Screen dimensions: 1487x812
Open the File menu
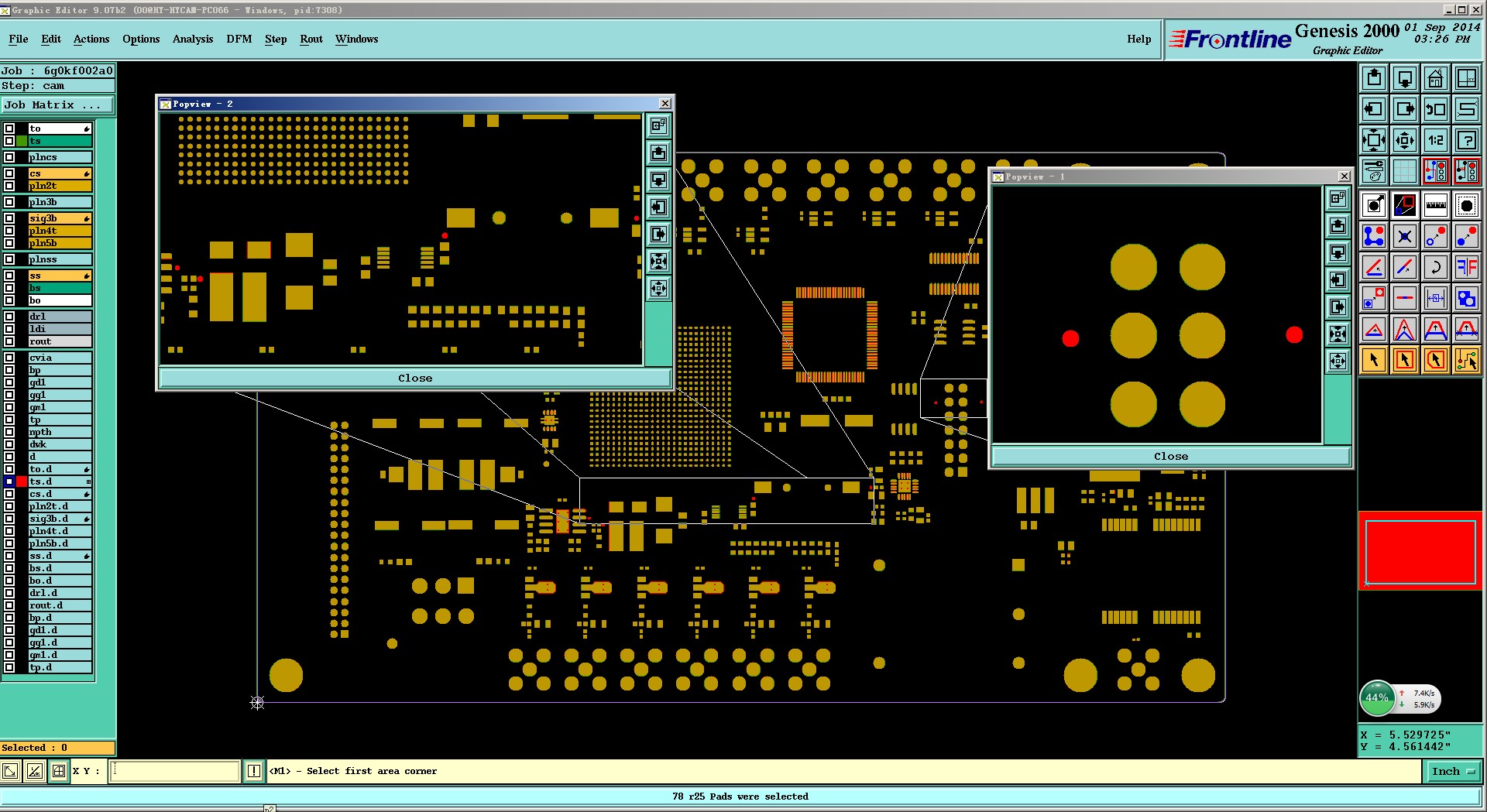tap(19, 39)
